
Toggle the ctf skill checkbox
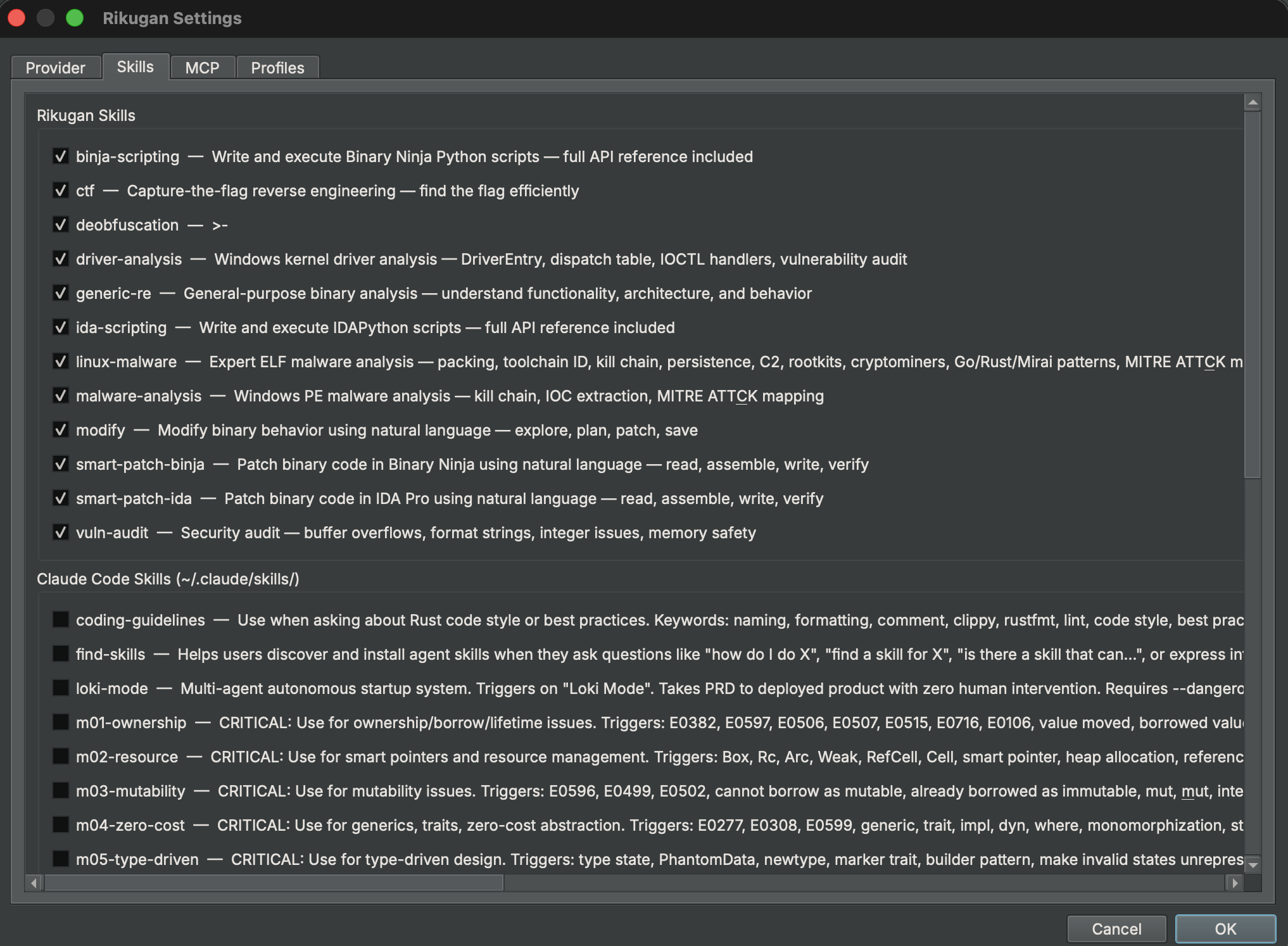tap(61, 191)
